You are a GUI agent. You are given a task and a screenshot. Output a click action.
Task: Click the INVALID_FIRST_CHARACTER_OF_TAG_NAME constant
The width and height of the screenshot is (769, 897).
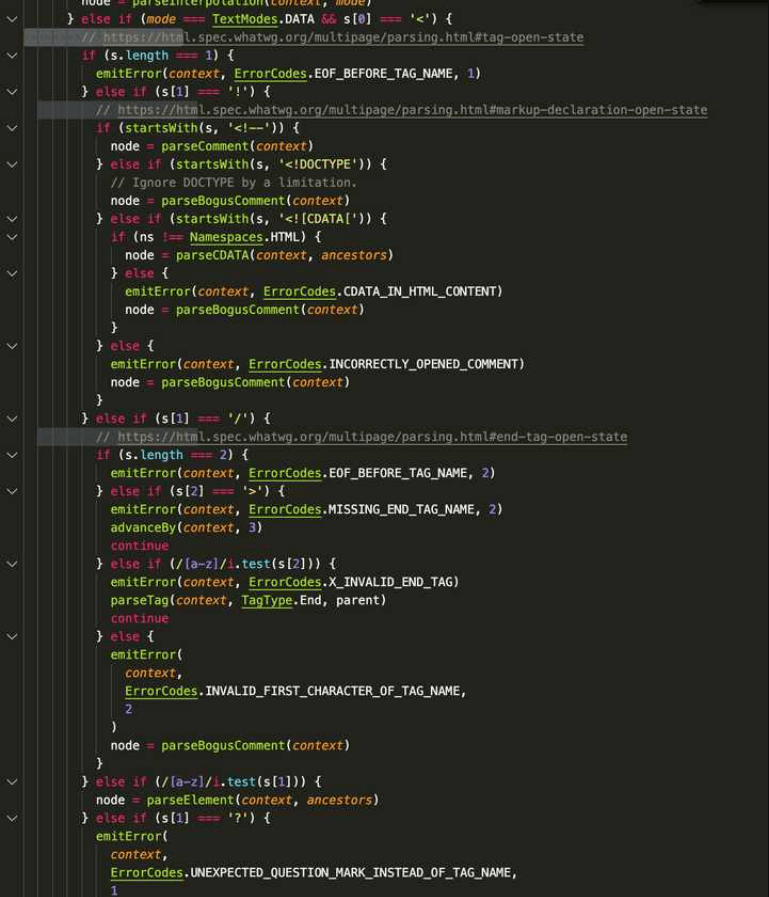(332, 691)
